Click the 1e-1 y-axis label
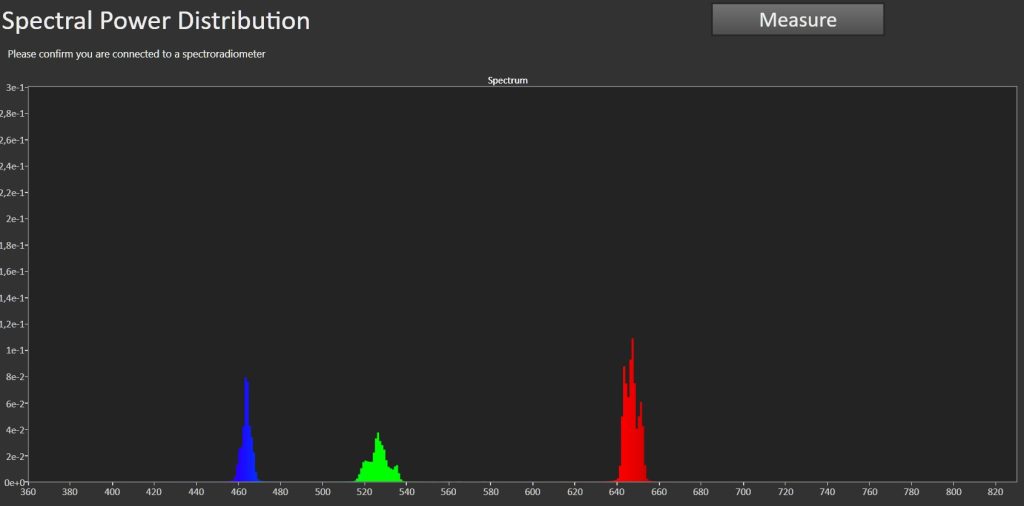The height and width of the screenshot is (506, 1024). click(x=13, y=351)
